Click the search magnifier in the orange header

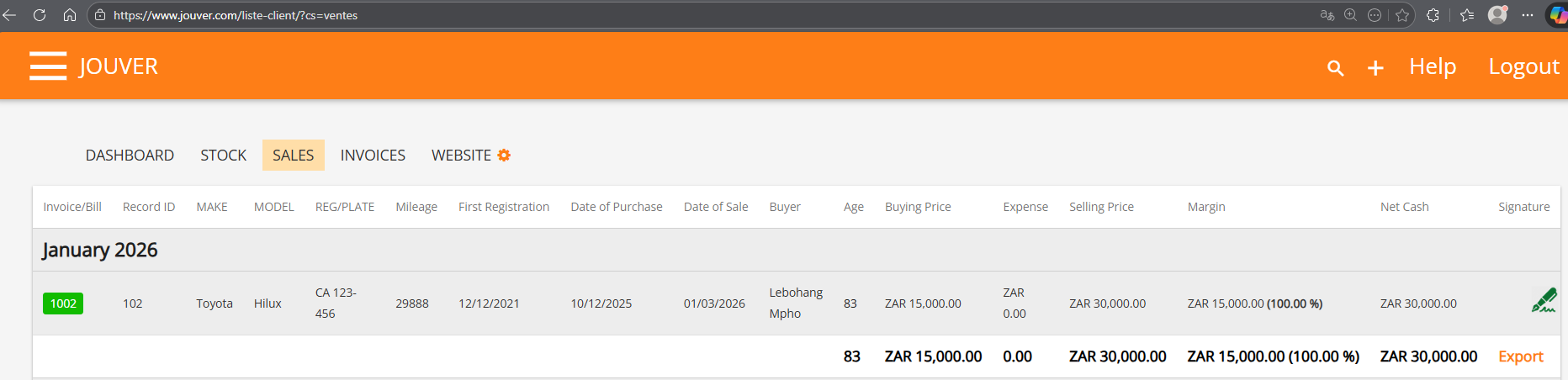pos(1335,68)
